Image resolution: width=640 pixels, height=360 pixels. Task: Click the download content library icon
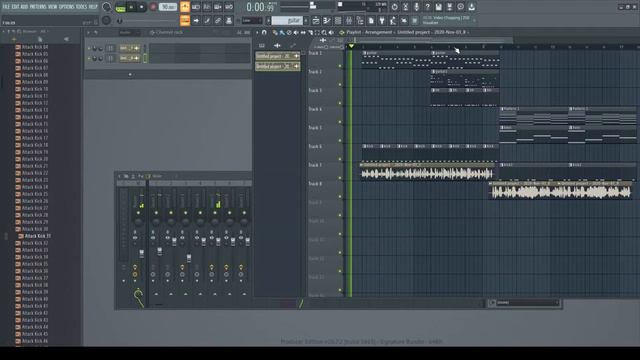click(471, 7)
